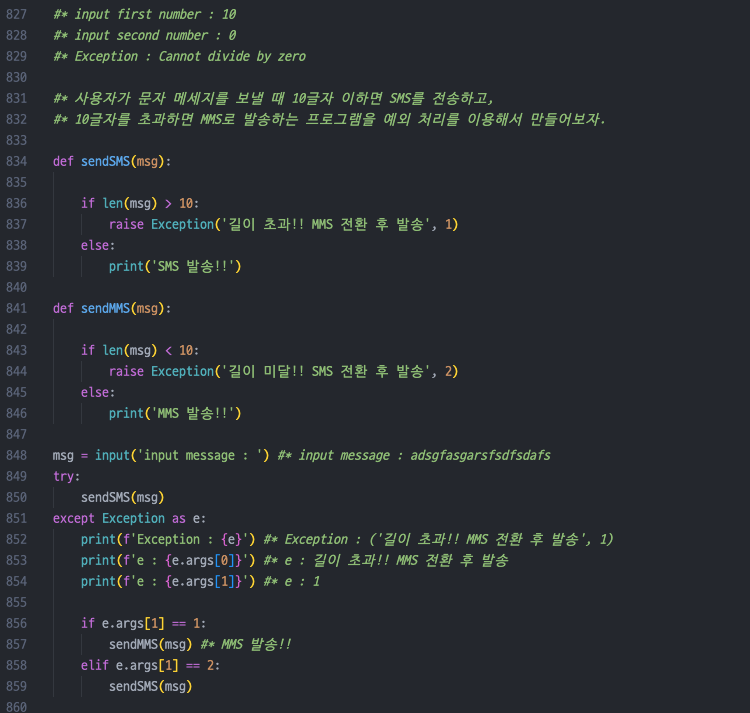The image size is (750, 713).
Task: Click the 'def sendSMS(msg):' definition
Action: coord(112,161)
